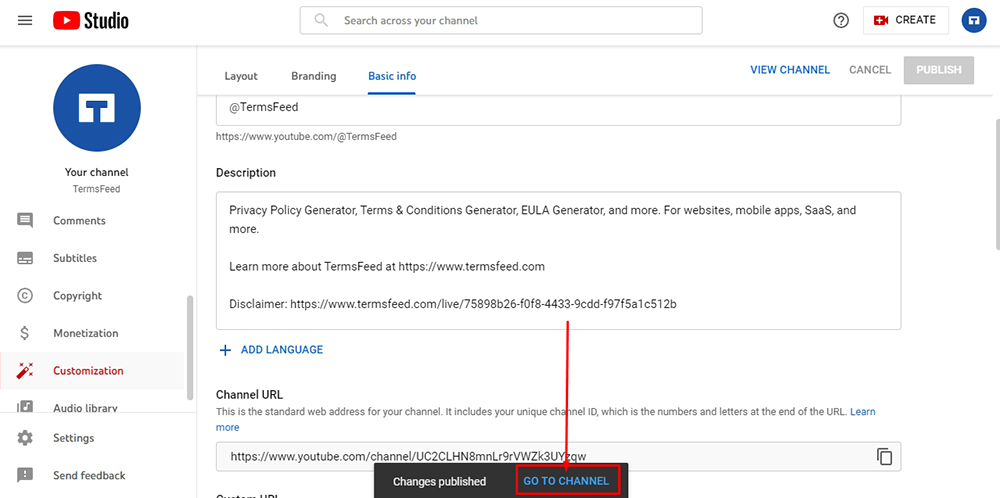Screen dimensions: 1000x498
Task: Click the Settings gear icon
Action: (25, 438)
